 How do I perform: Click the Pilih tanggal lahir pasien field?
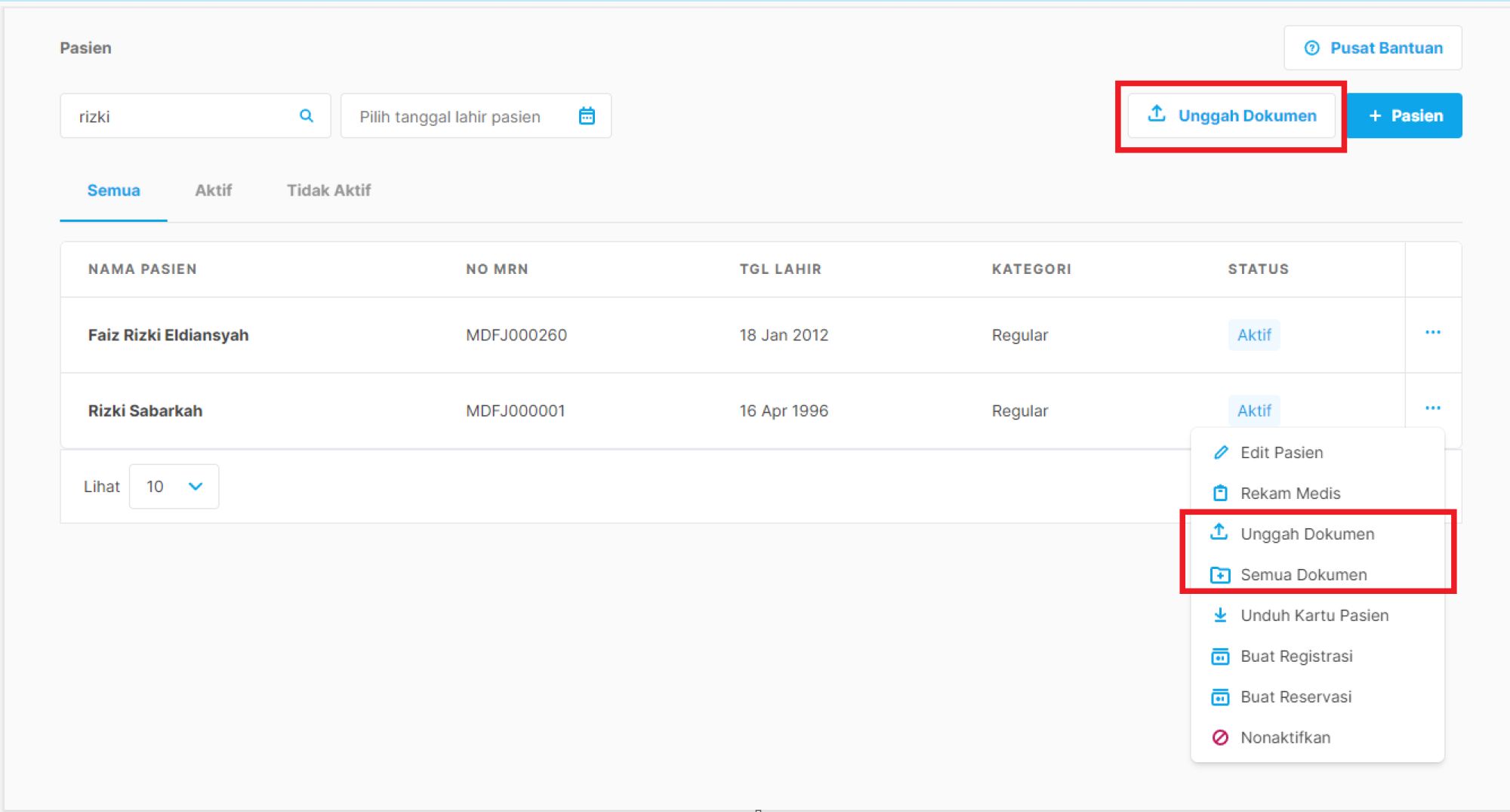[x=476, y=116]
